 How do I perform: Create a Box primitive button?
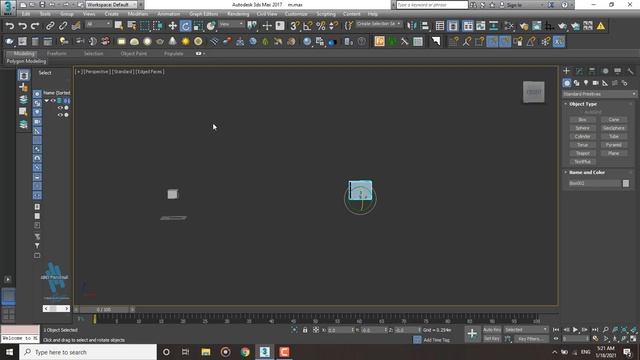pos(582,120)
